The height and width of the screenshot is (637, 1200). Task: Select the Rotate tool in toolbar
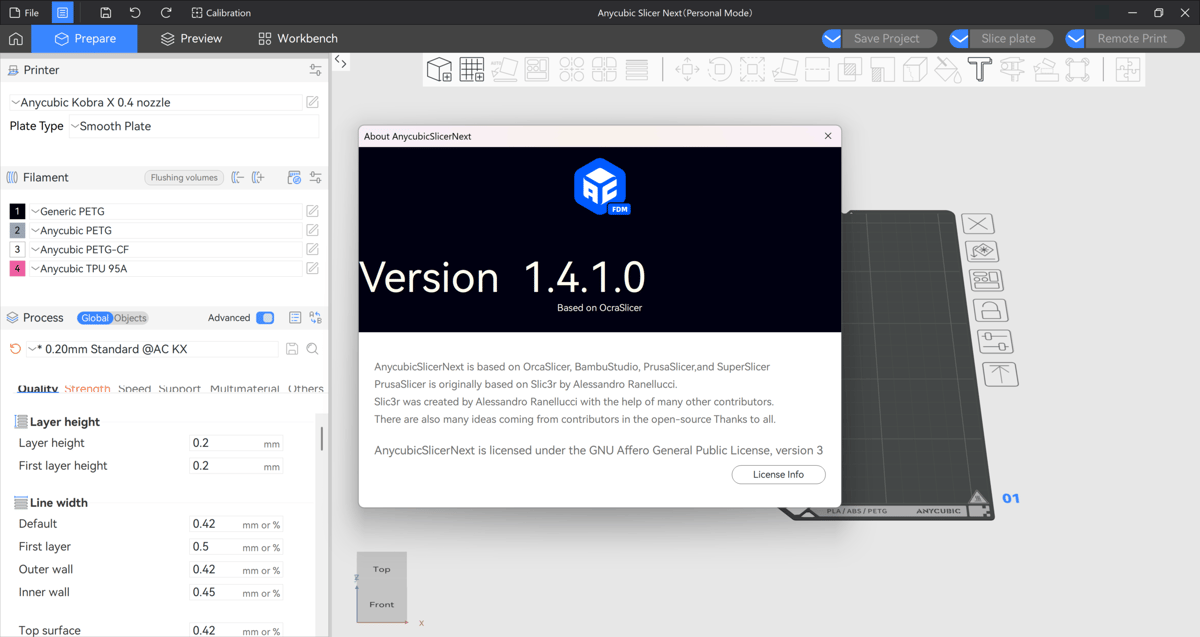coord(719,69)
